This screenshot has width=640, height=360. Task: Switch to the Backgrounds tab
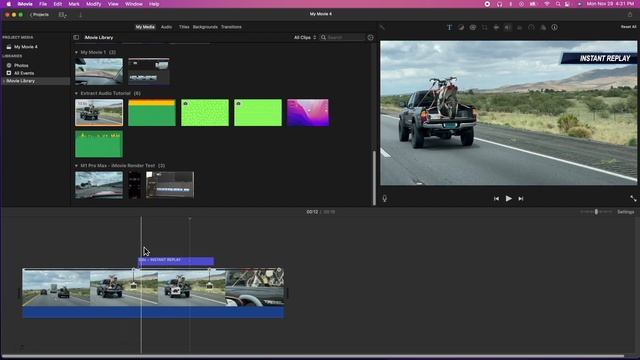205,27
